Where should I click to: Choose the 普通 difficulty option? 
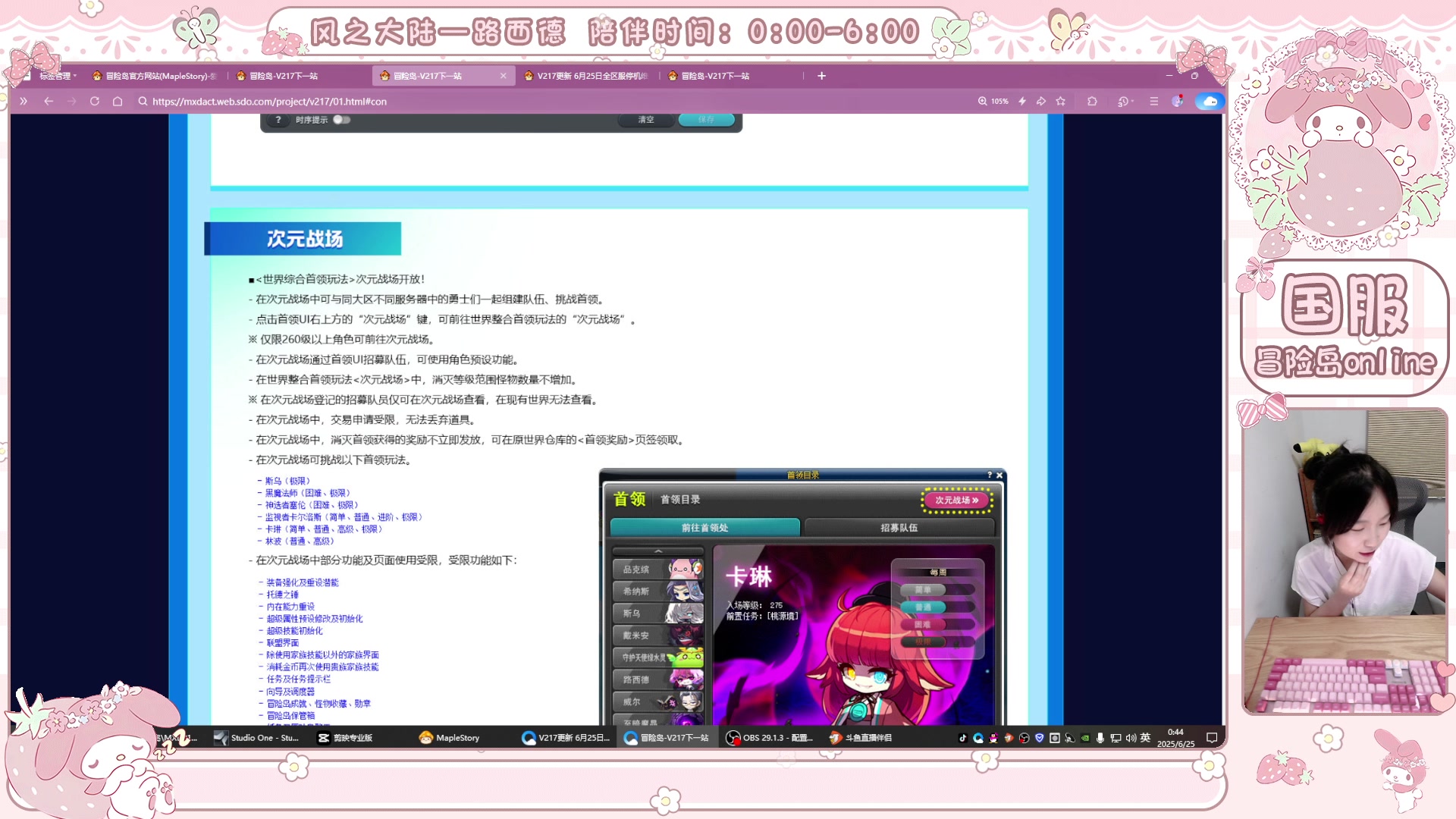(x=923, y=607)
